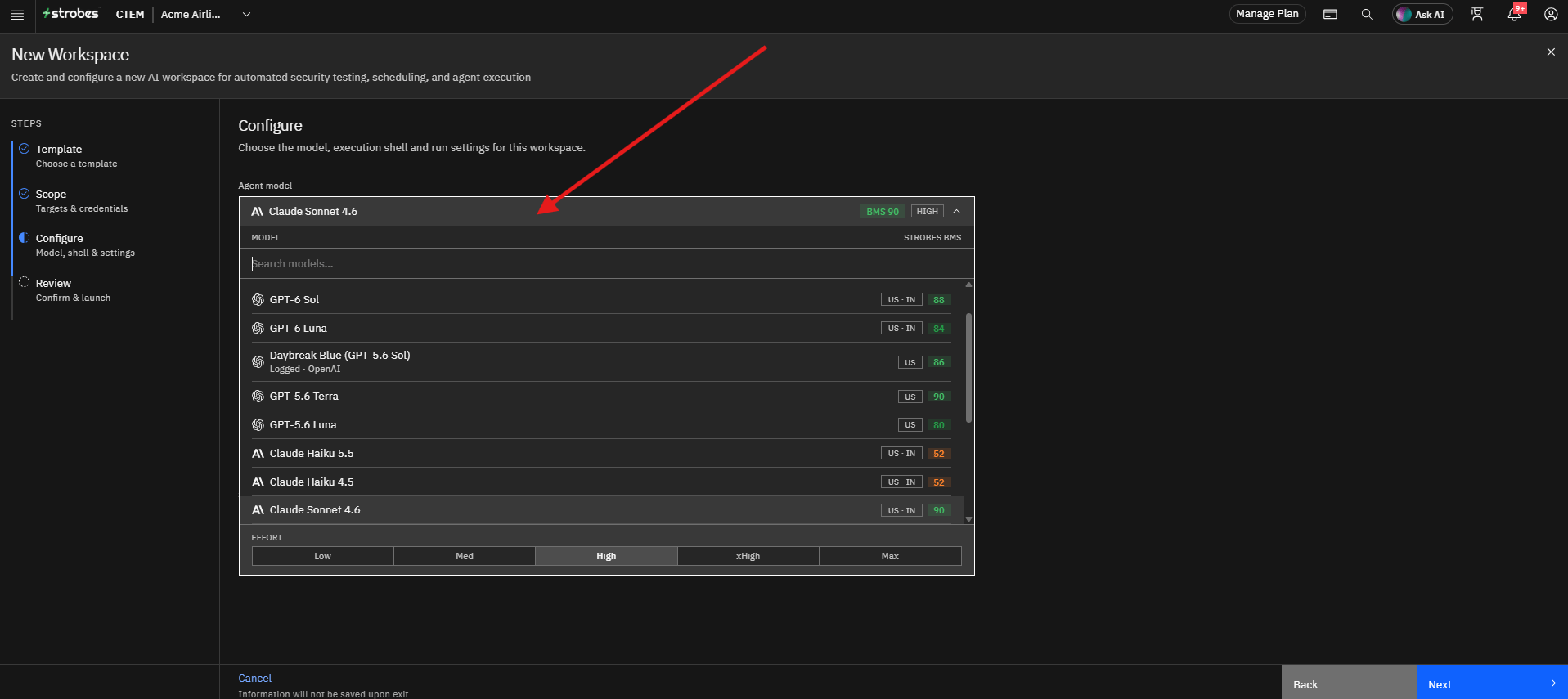Viewport: 1568px width, 699px height.
Task: Set effort to High
Action: click(606, 556)
